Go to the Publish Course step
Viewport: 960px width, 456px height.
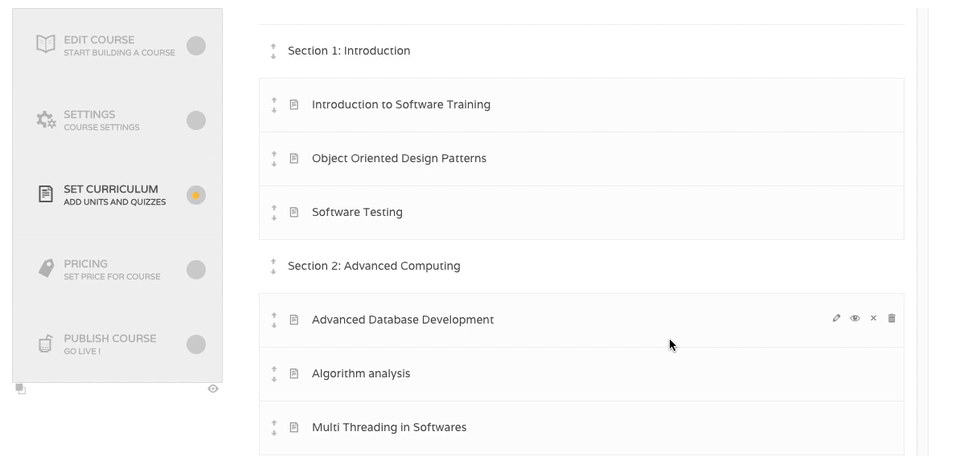[x=109, y=343]
